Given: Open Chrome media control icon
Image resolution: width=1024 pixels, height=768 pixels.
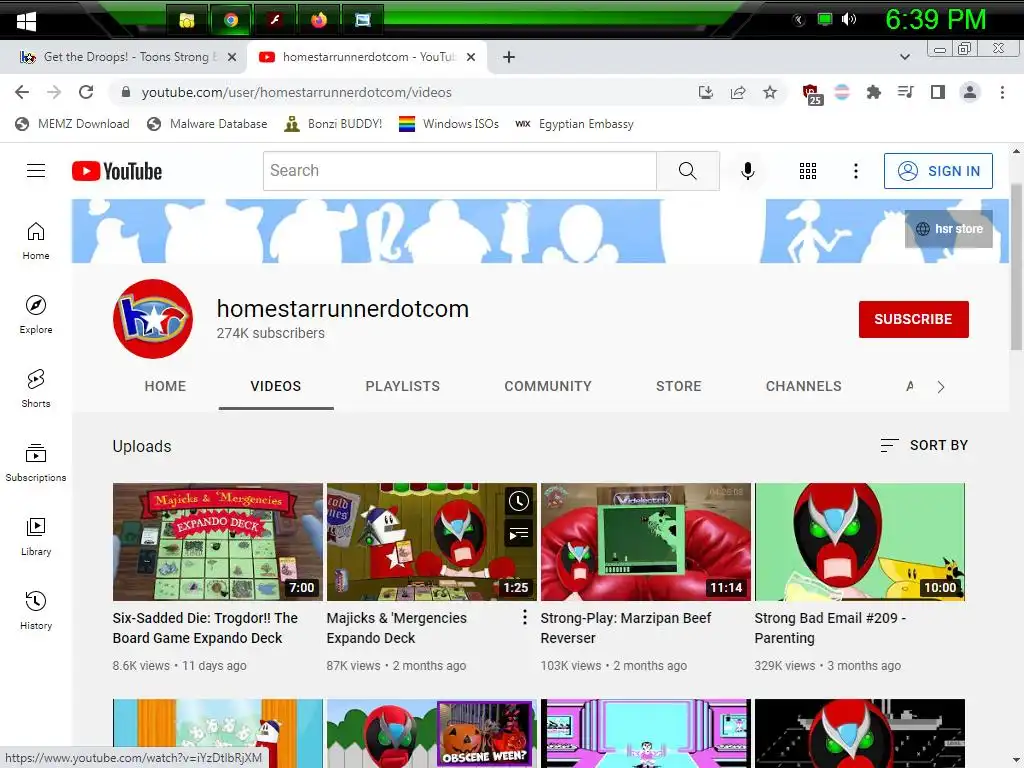Looking at the screenshot, I should [x=906, y=92].
